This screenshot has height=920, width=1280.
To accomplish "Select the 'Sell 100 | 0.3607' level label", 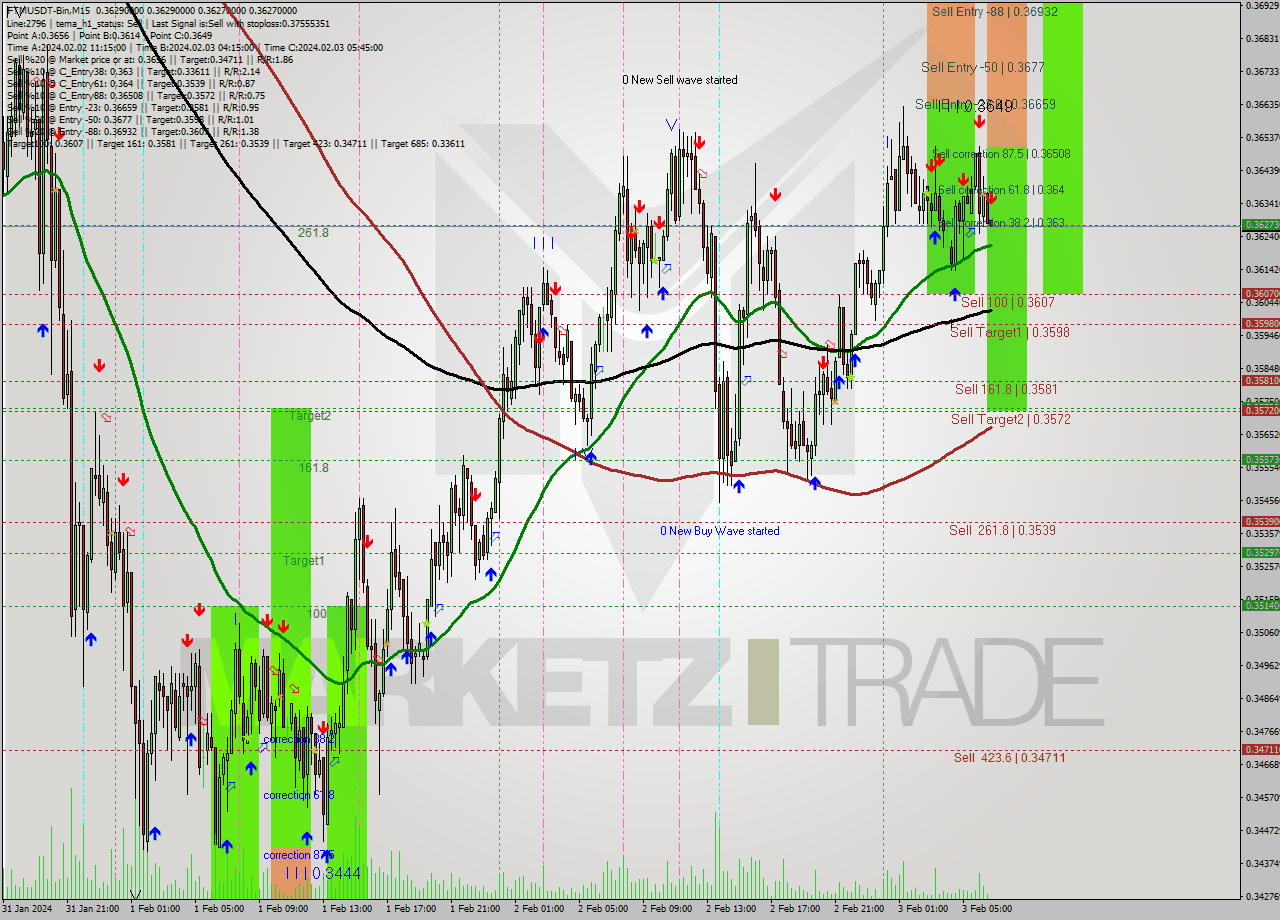I will pos(1007,301).
